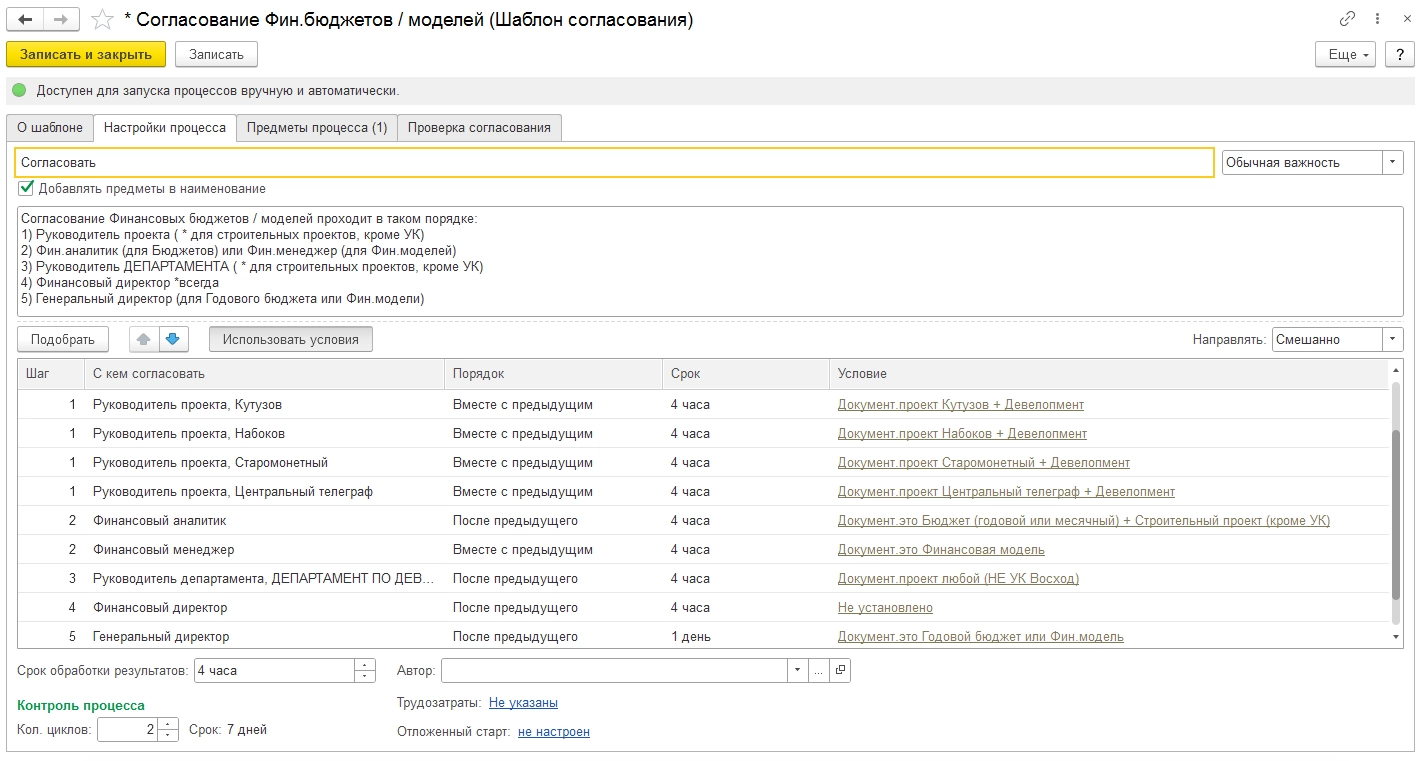Image resolution: width=1425 pixels, height=761 pixels.
Task: Uncheck "Добавлять предметы в наименование" checkbox
Action: pyautogui.click(x=26, y=188)
